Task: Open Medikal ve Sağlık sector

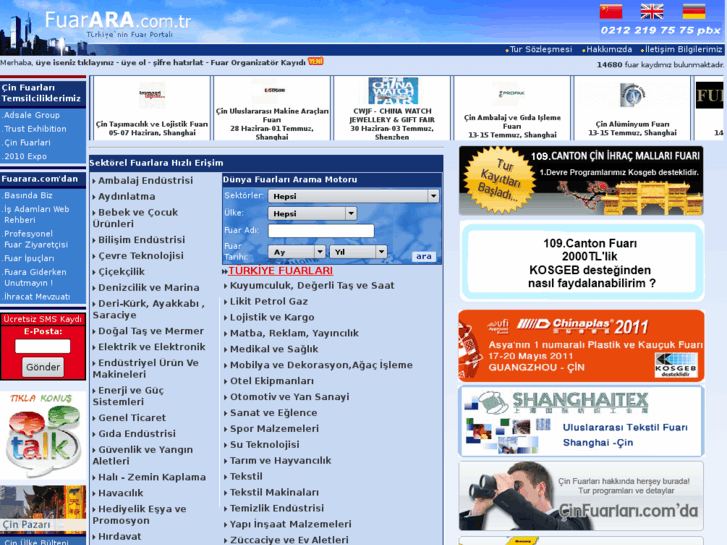Action: tap(274, 349)
